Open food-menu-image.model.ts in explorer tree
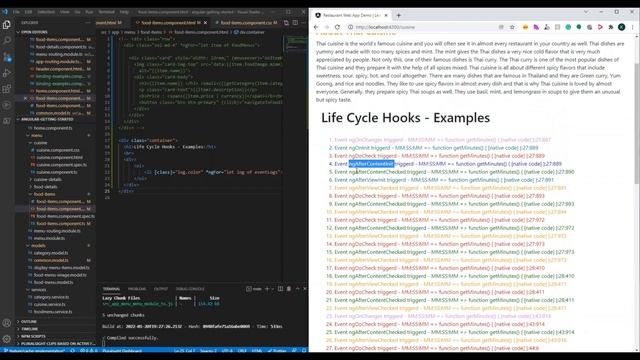The width and height of the screenshot is (640, 360). tap(60, 275)
